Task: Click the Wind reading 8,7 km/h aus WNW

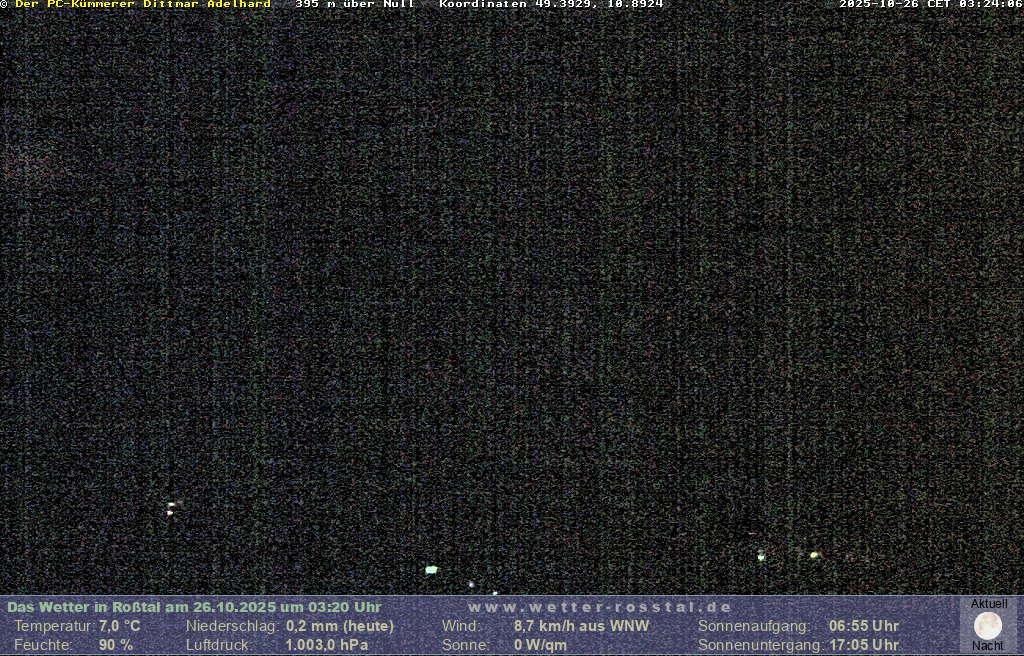Action: pyautogui.click(x=581, y=626)
